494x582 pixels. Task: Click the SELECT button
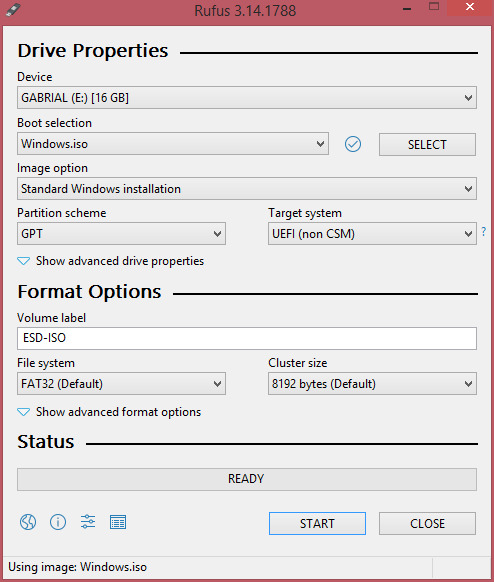click(x=427, y=144)
